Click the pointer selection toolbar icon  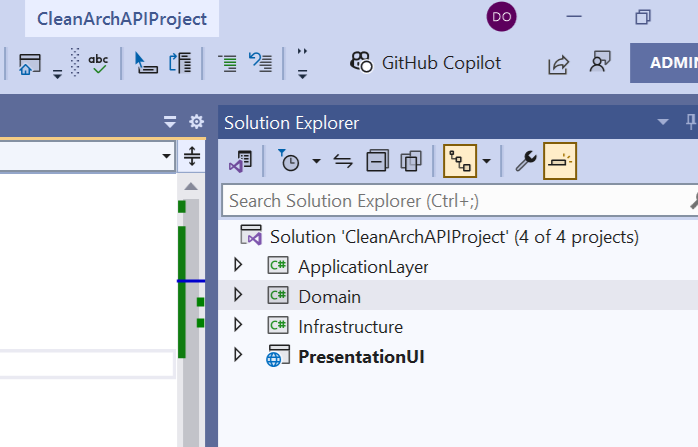click(x=146, y=63)
